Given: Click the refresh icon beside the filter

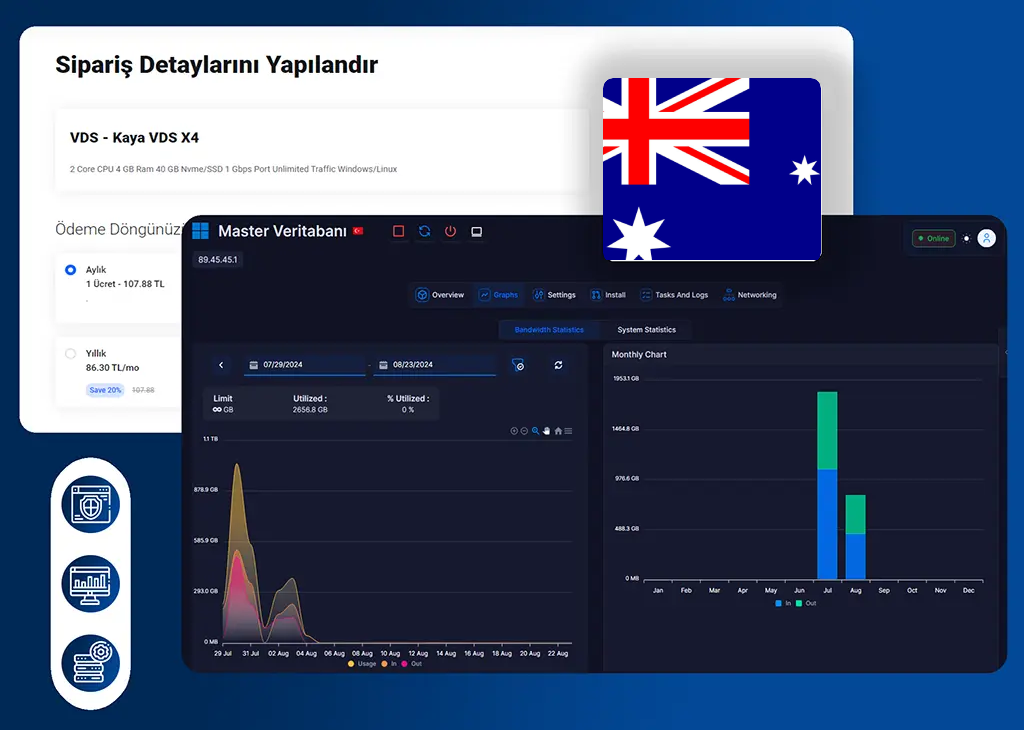Looking at the screenshot, I should point(558,365).
